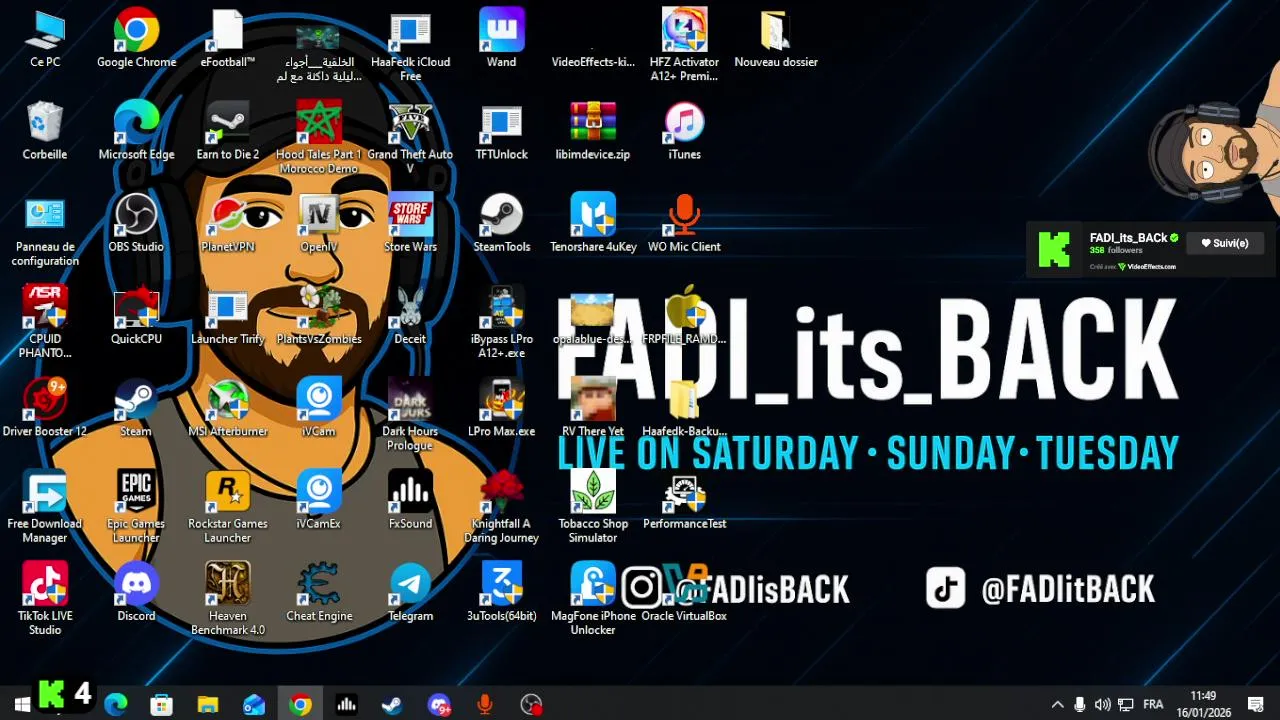1280x720 pixels.
Task: Open Tobacco Shop Simulator shortcut
Action: click(593, 508)
